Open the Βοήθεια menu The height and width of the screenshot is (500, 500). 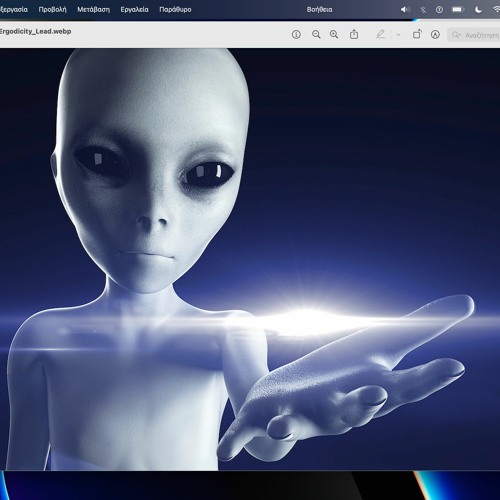tap(319, 9)
